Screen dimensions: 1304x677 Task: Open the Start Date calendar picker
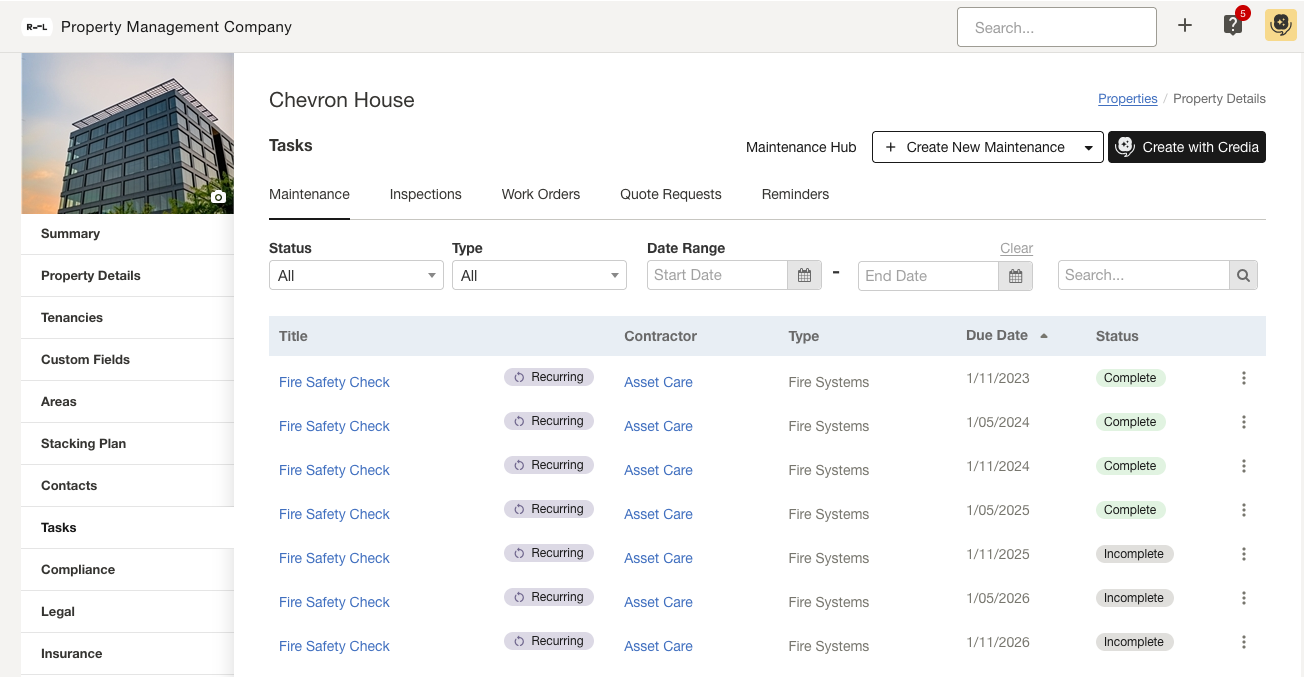pyautogui.click(x=804, y=275)
